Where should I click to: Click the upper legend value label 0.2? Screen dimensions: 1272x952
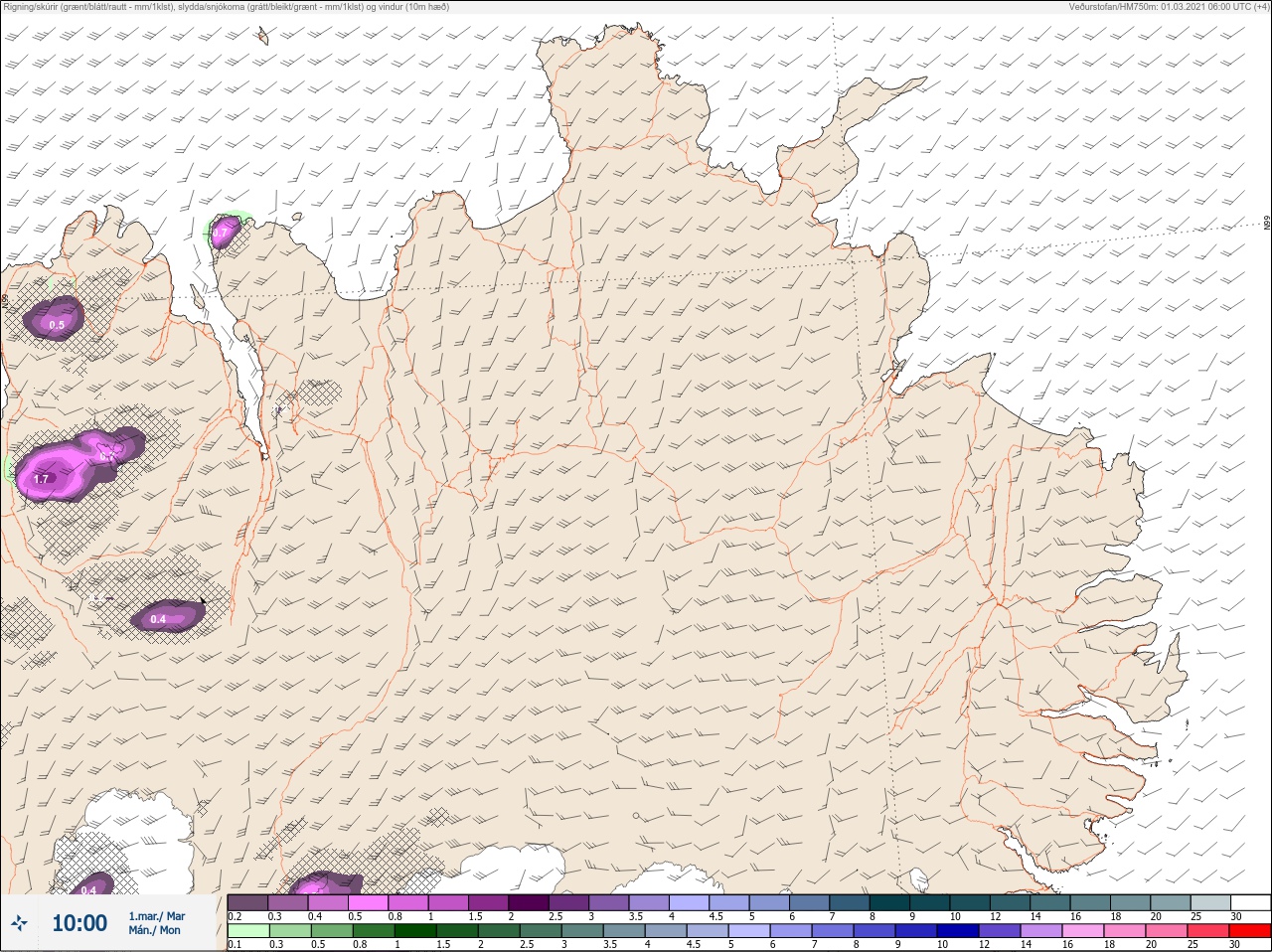[235, 916]
